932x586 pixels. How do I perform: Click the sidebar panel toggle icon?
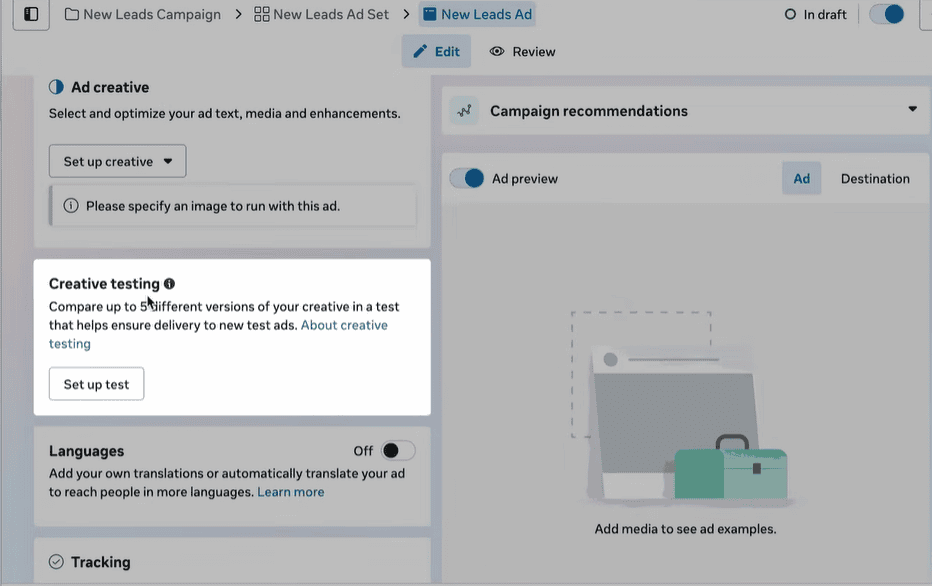(x=31, y=14)
